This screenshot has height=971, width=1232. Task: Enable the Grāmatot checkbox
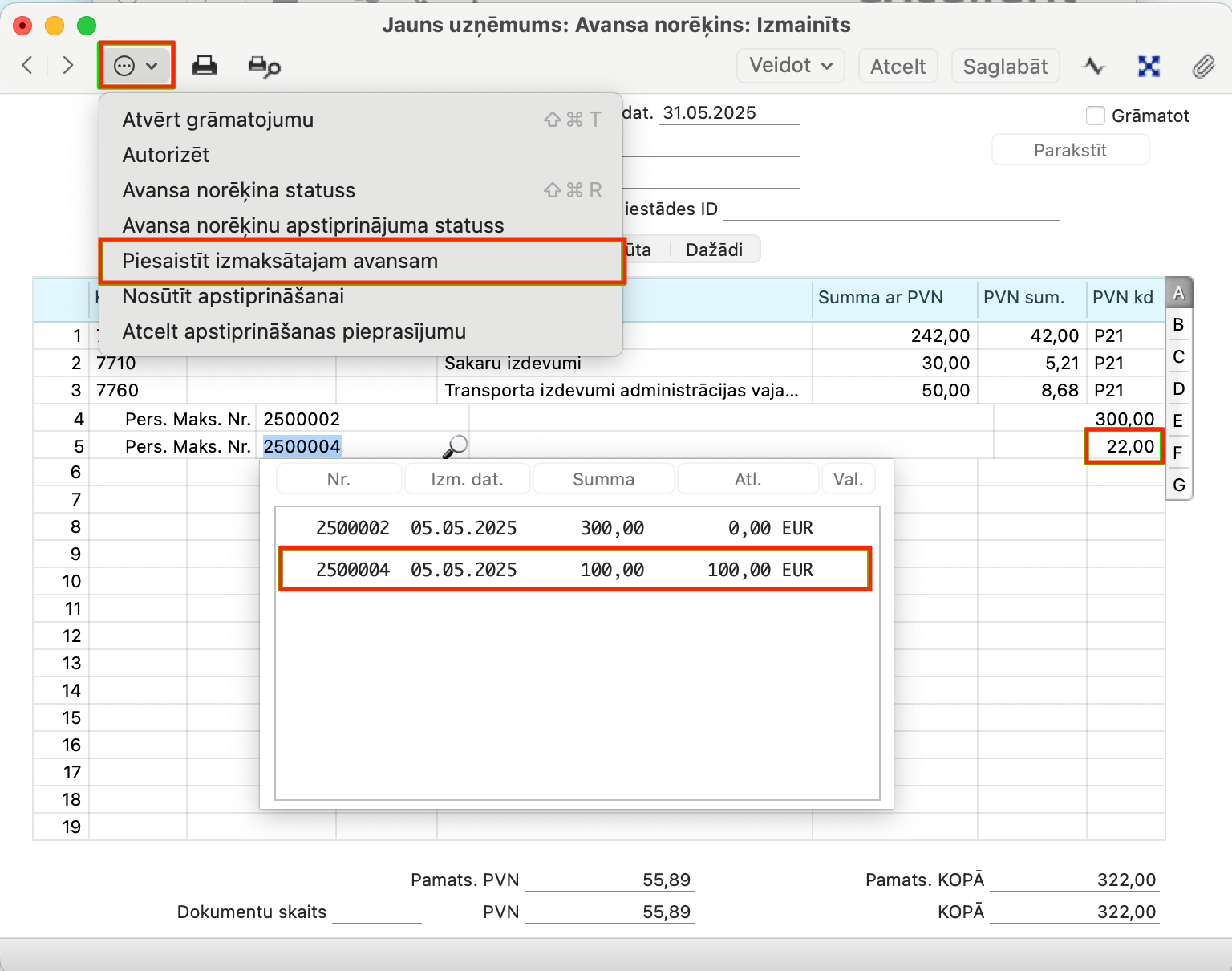click(1096, 116)
